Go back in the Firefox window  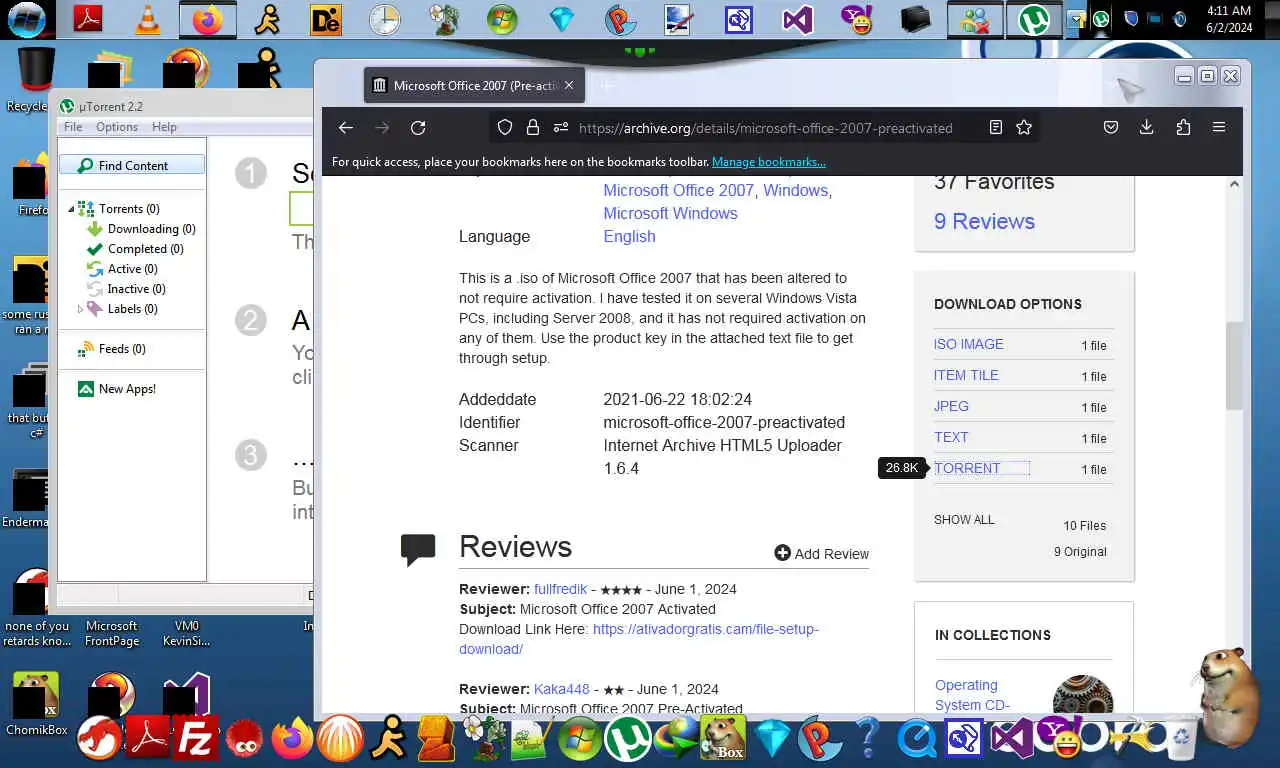(346, 127)
